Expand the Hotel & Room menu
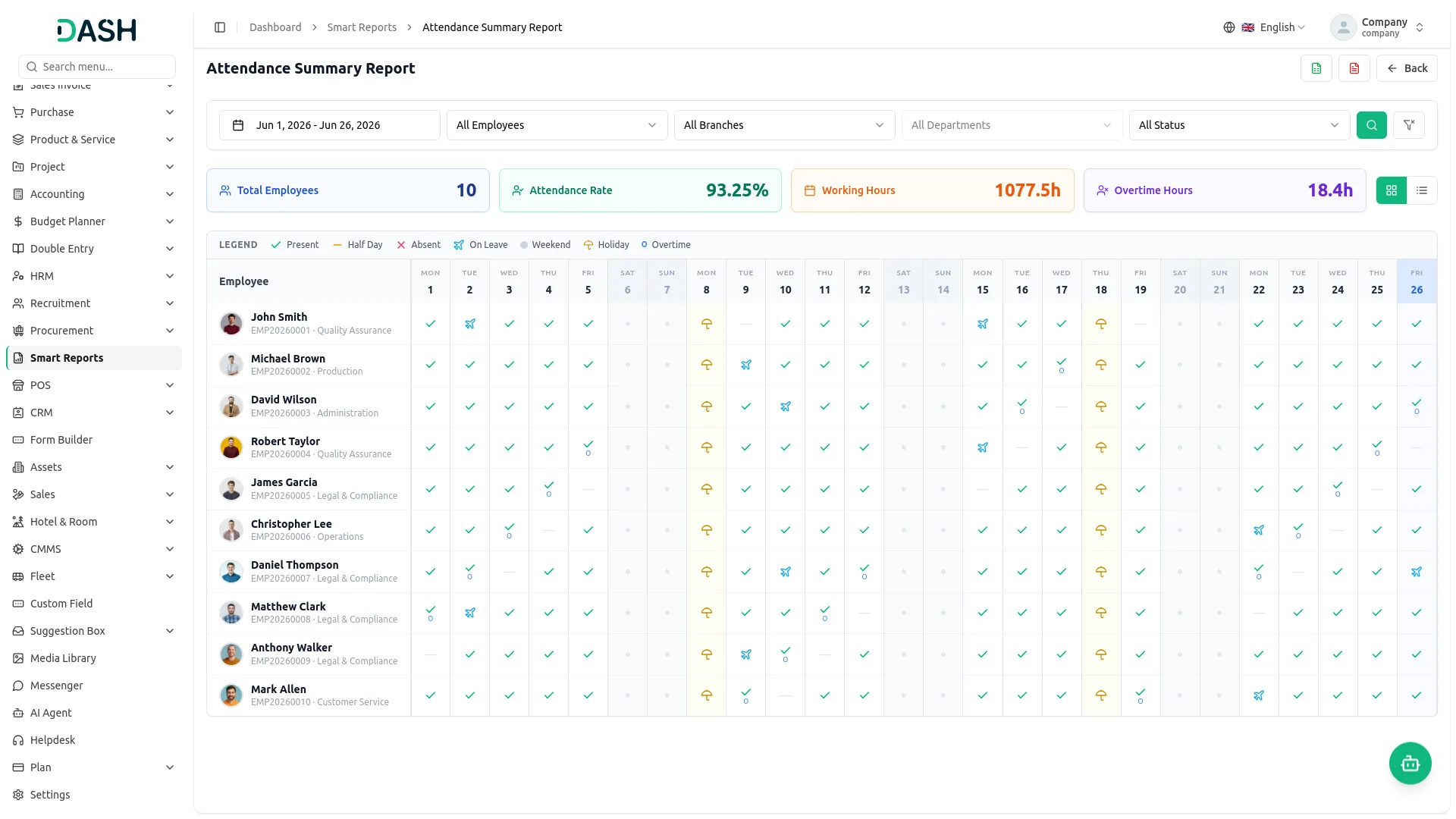This screenshot has width=1456, height=819. tap(94, 522)
